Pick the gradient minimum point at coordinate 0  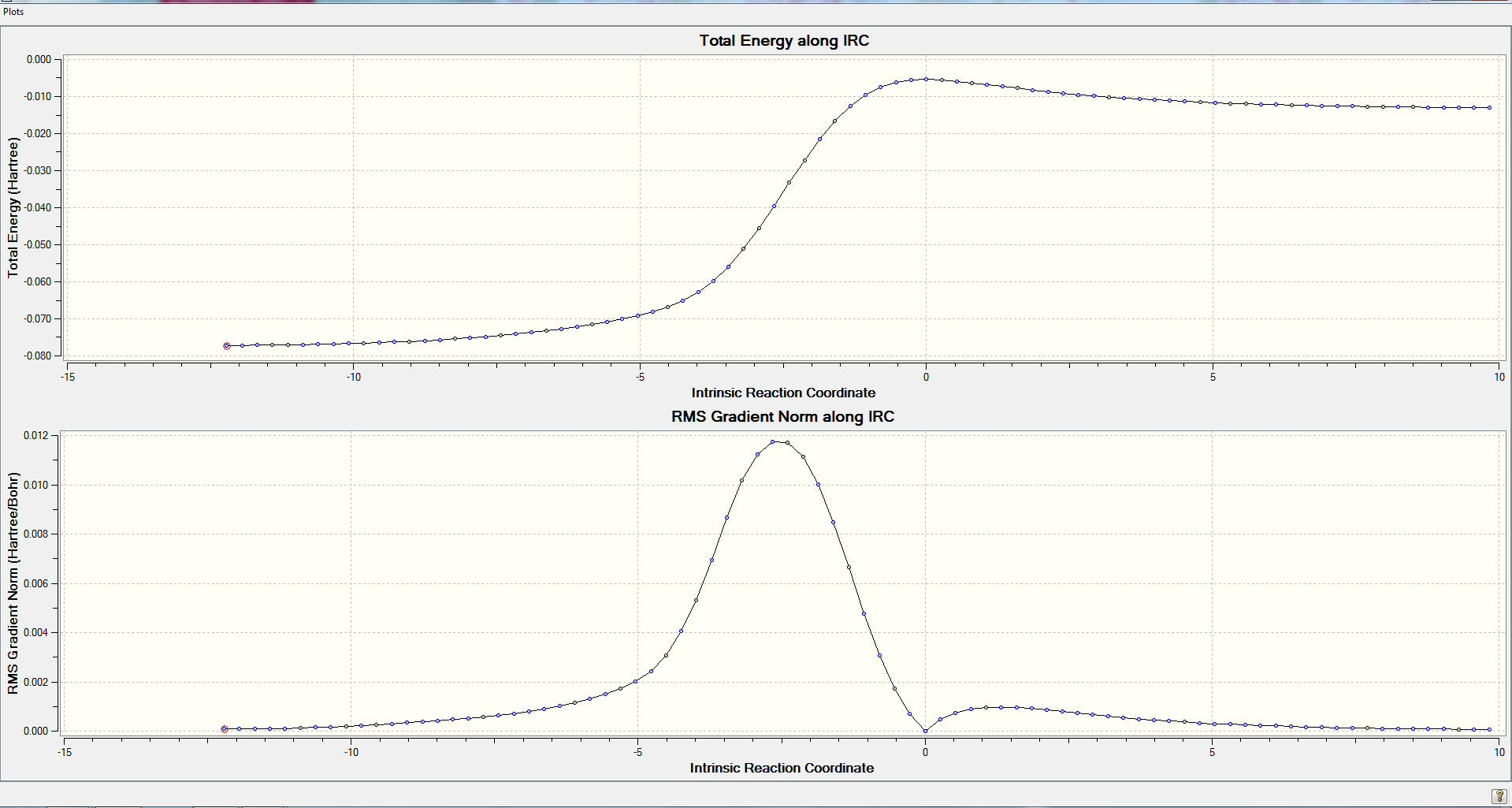click(926, 731)
